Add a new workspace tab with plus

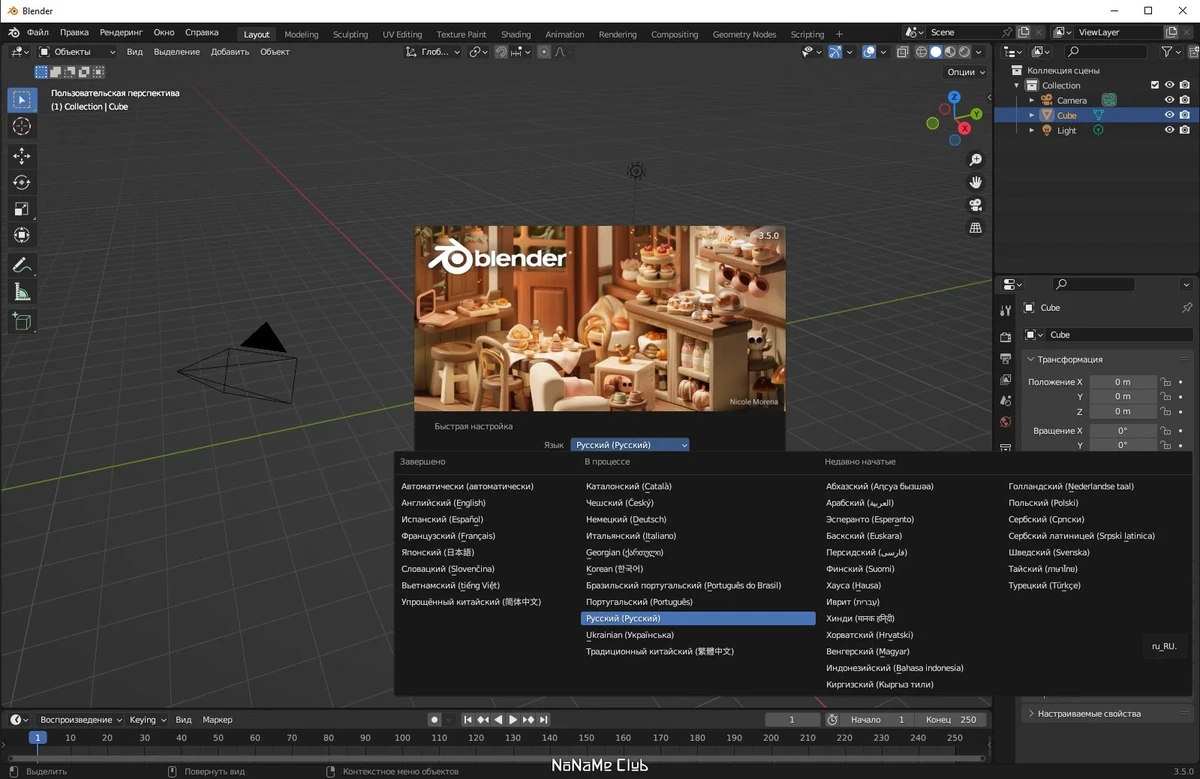(x=840, y=34)
